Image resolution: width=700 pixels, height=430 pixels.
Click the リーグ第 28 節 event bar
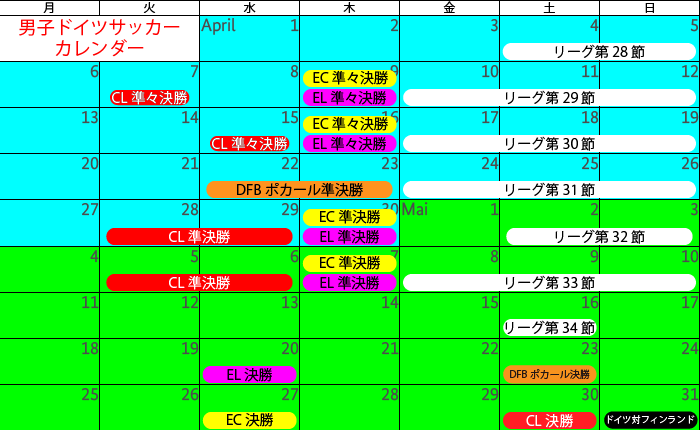tap(601, 51)
